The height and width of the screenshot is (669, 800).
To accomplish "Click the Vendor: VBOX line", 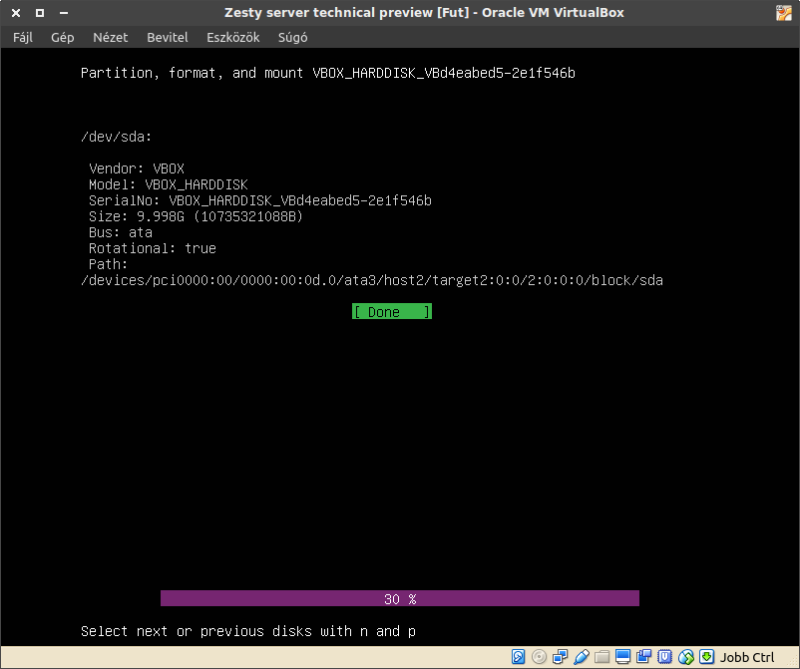I will pyautogui.click(x=137, y=168).
